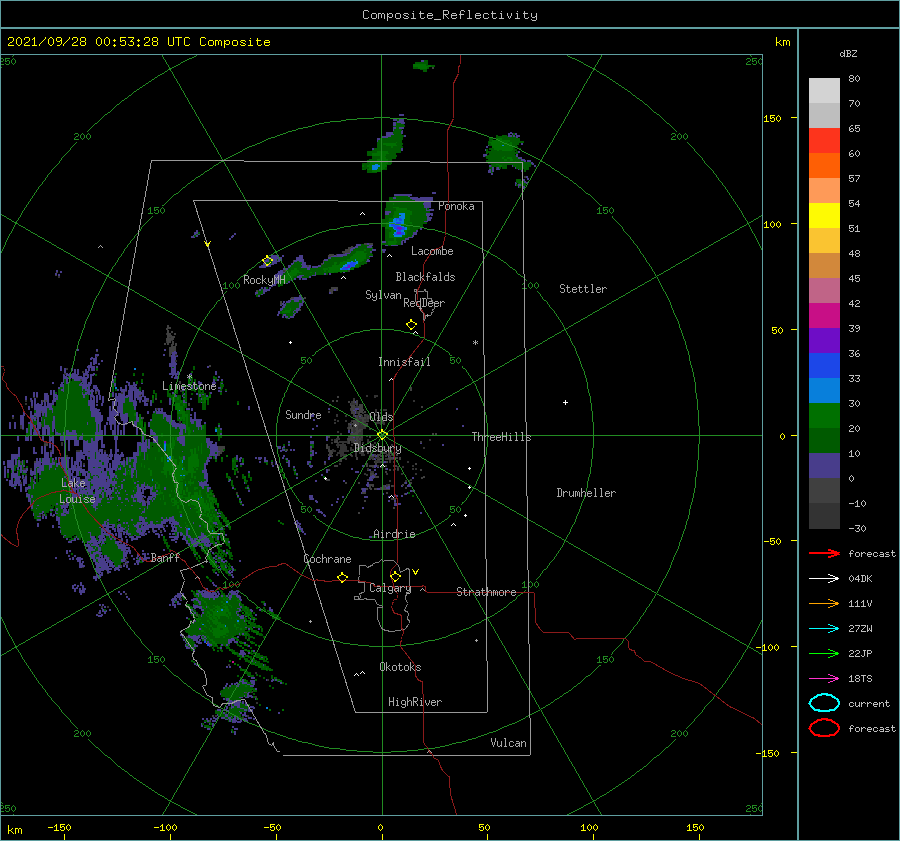Pick the lightest gray 70-80 dBZ swatch
This screenshot has height=841, width=900.
click(824, 91)
